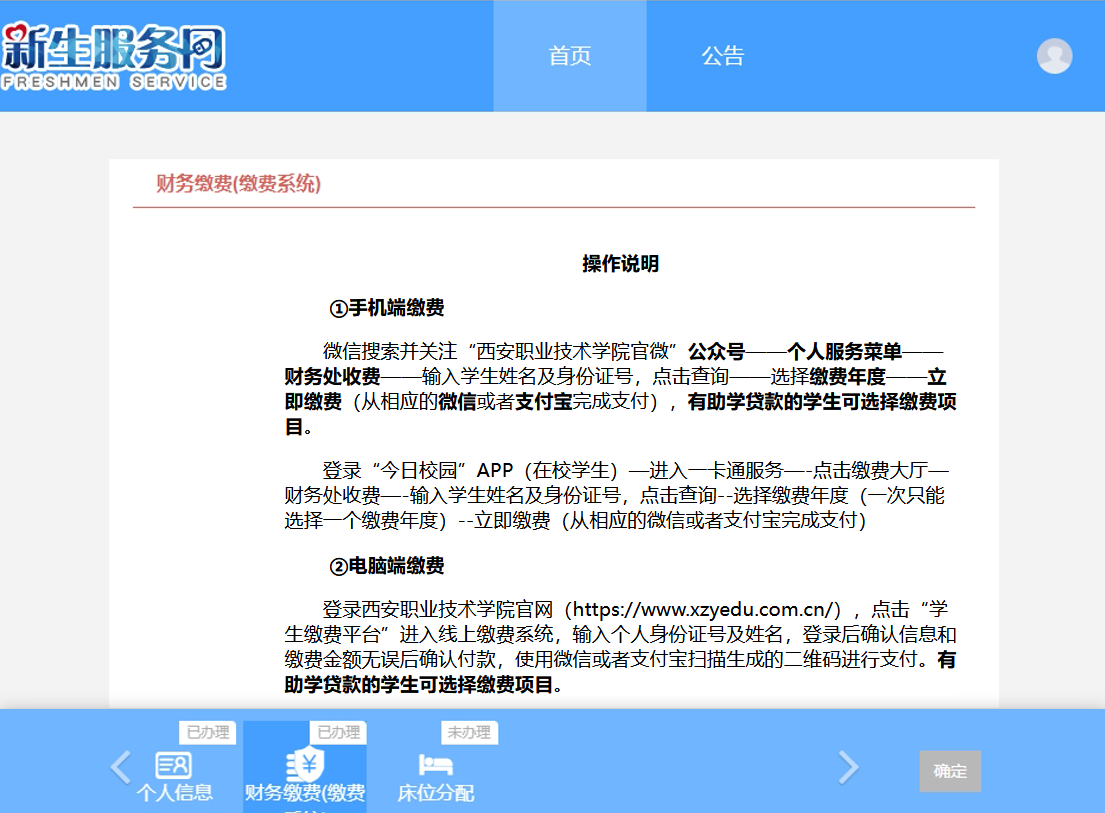Open the 床位分配 bed icon

(x=435, y=765)
